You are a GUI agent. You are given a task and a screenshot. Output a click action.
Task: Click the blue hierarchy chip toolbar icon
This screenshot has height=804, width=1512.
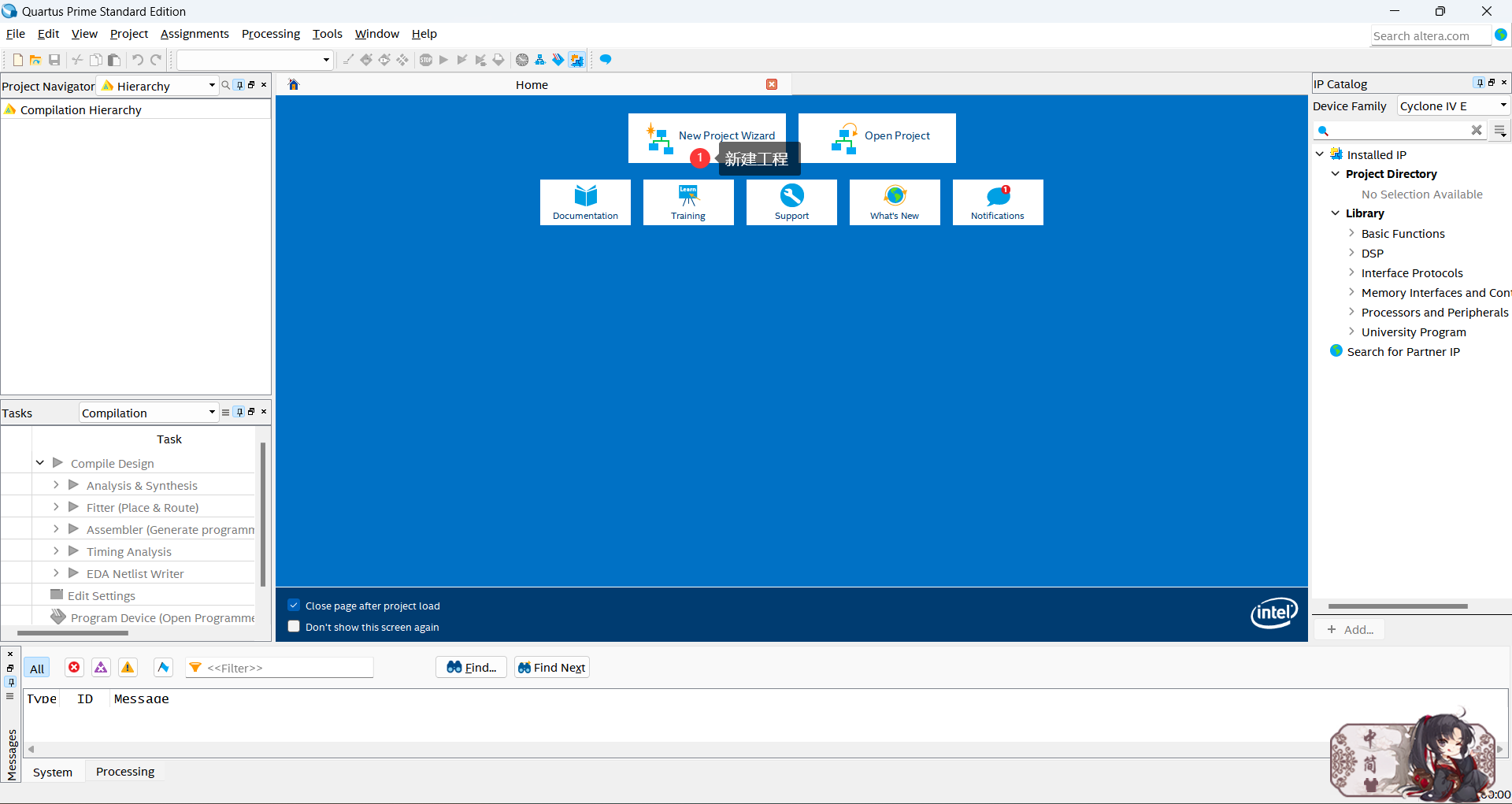tap(540, 60)
